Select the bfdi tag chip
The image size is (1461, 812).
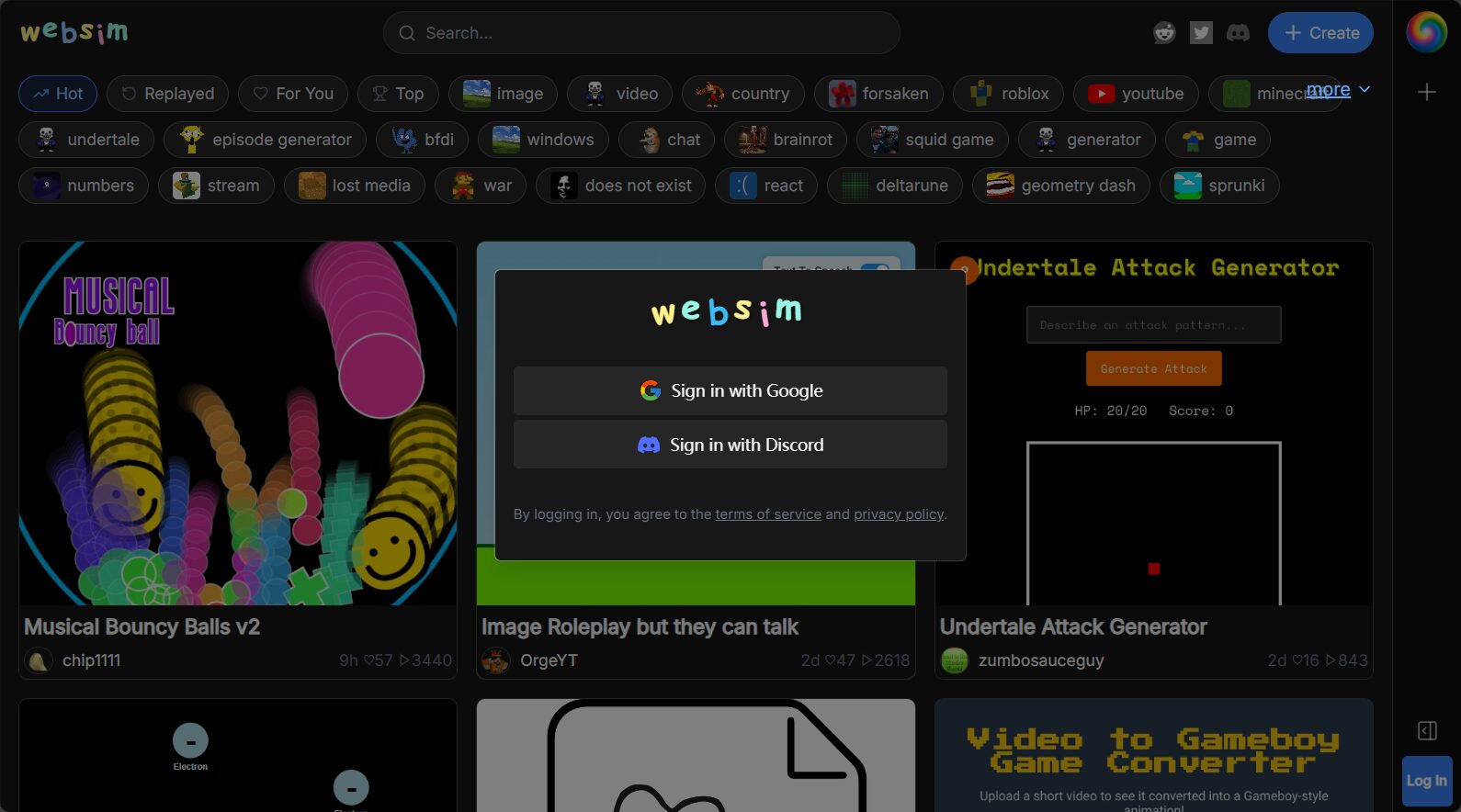tap(422, 140)
